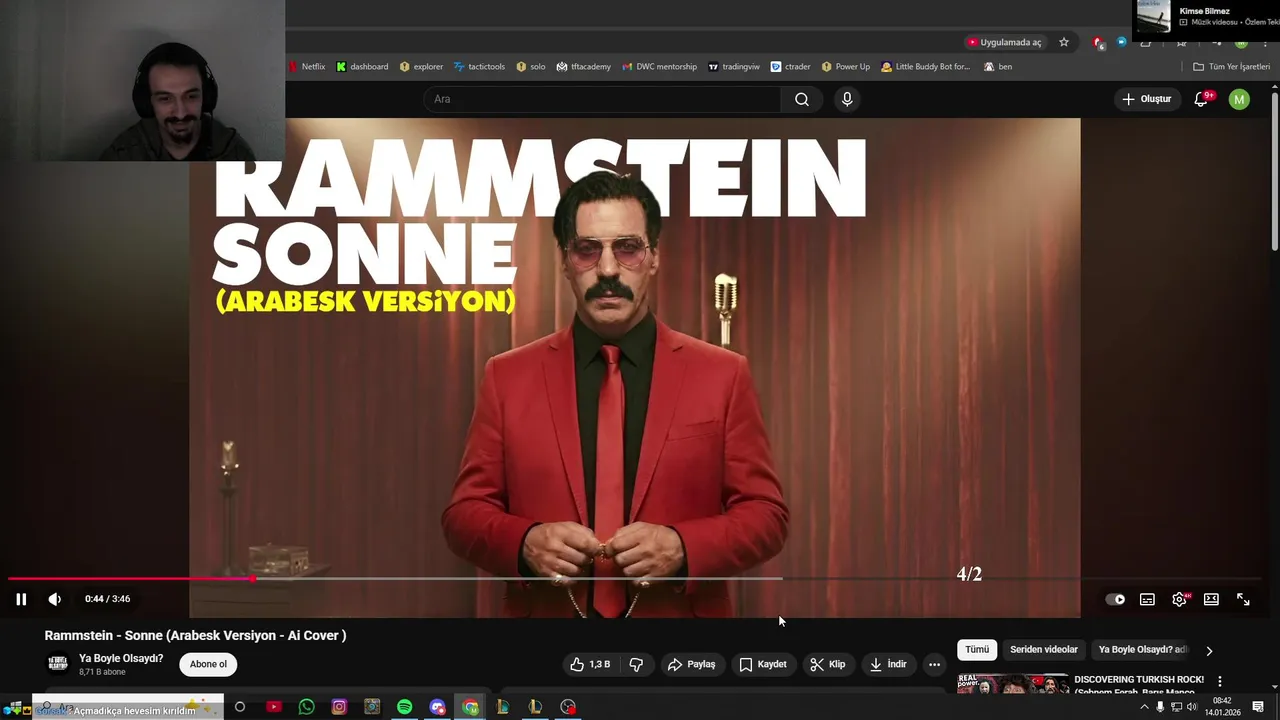
Task: Open the explorer bookmark
Action: coord(421,67)
